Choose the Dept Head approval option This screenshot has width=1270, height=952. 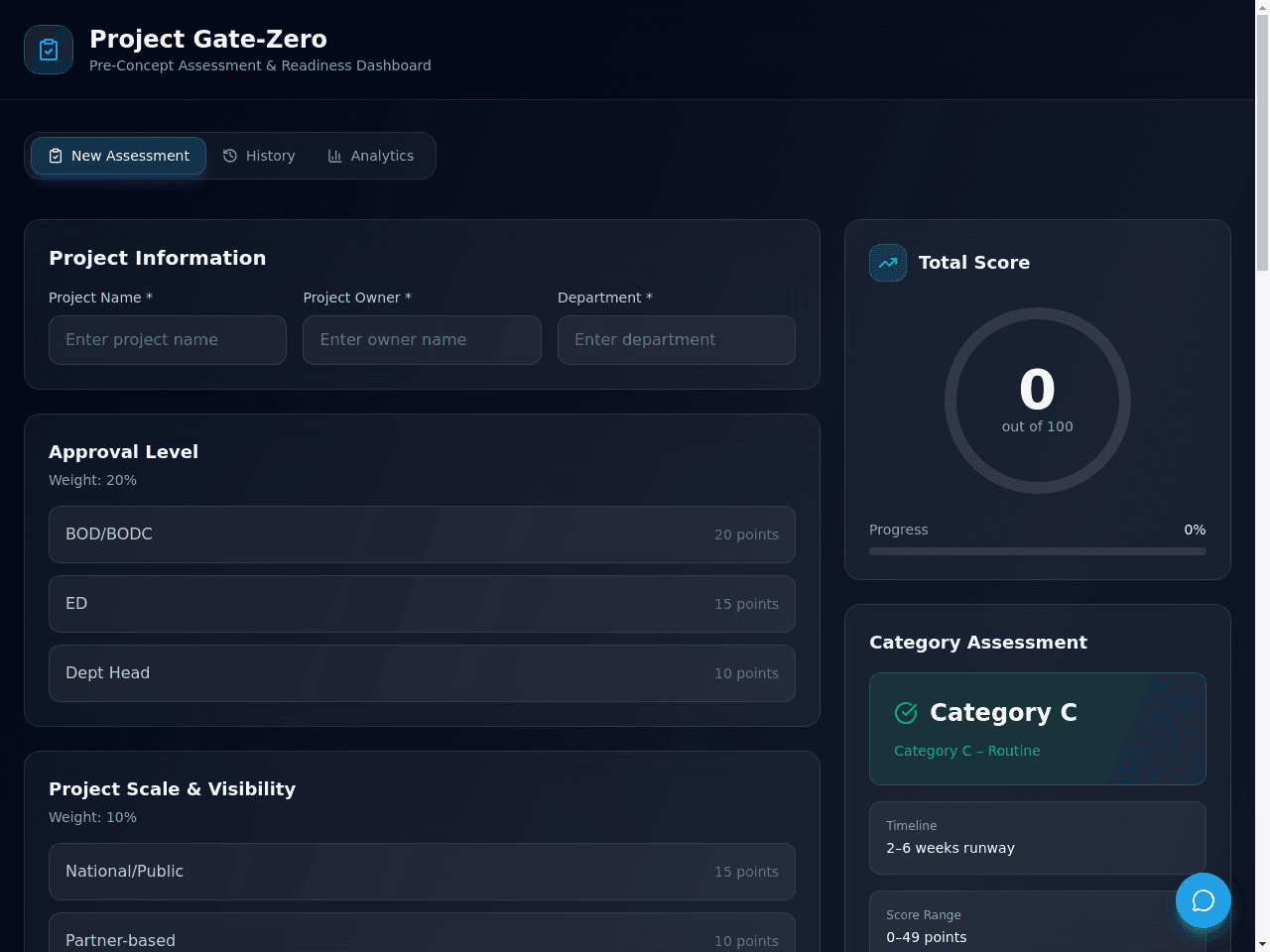pyautogui.click(x=422, y=673)
